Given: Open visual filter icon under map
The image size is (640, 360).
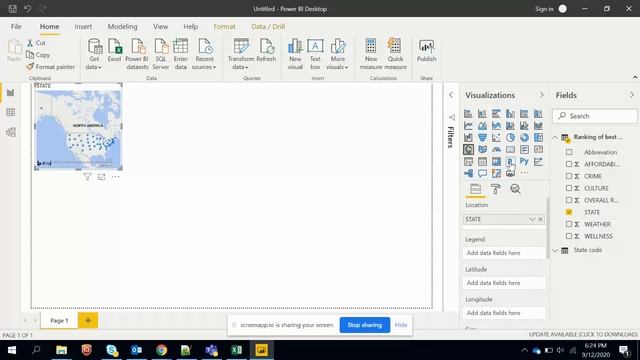Looking at the screenshot, I should [87, 177].
